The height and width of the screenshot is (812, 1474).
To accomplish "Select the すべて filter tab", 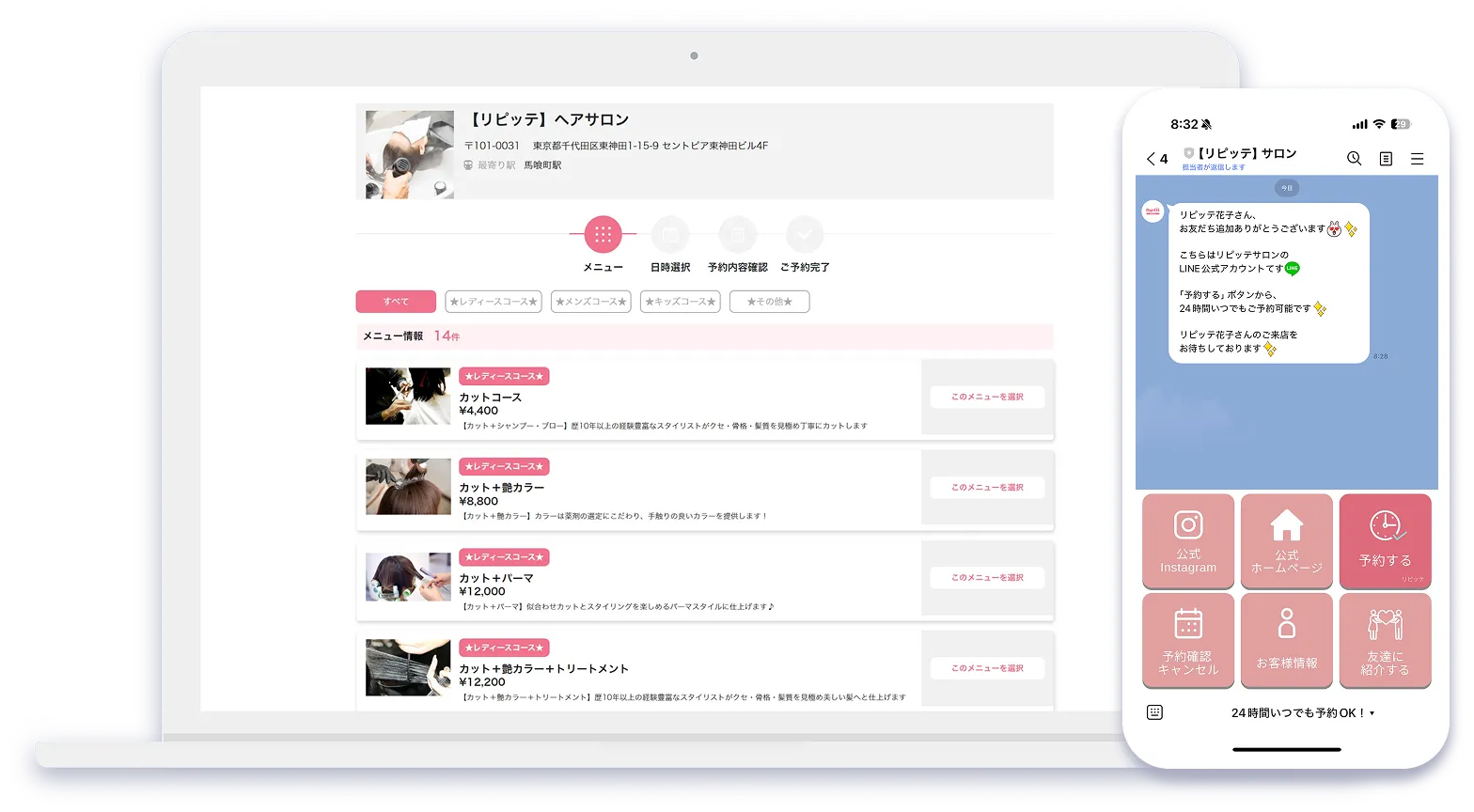I will (x=396, y=302).
